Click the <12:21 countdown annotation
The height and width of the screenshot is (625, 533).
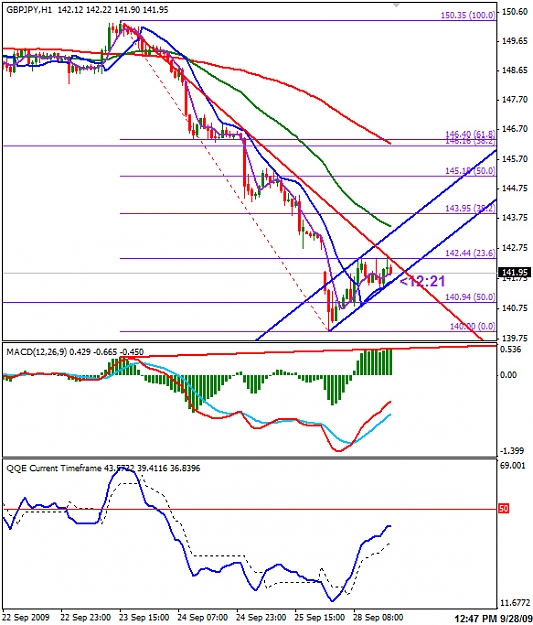point(422,281)
